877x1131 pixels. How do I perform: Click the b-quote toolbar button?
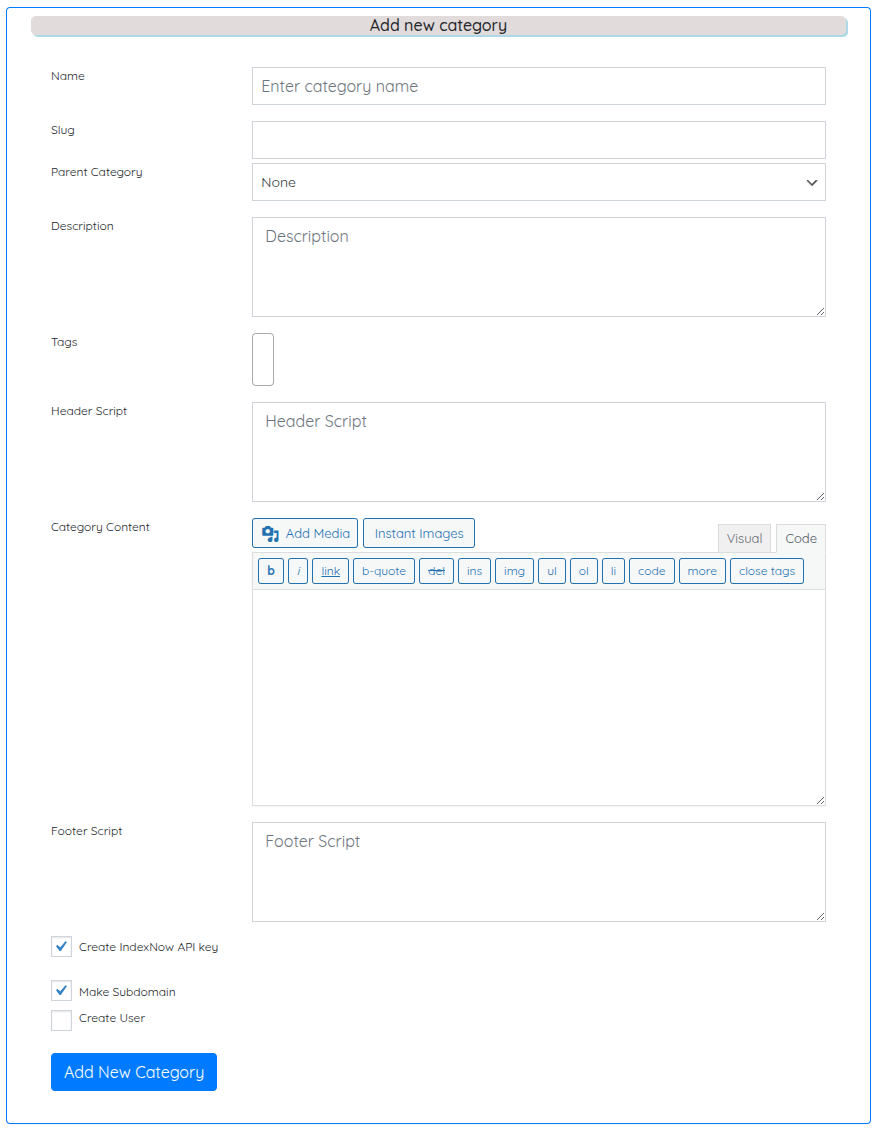[384, 571]
